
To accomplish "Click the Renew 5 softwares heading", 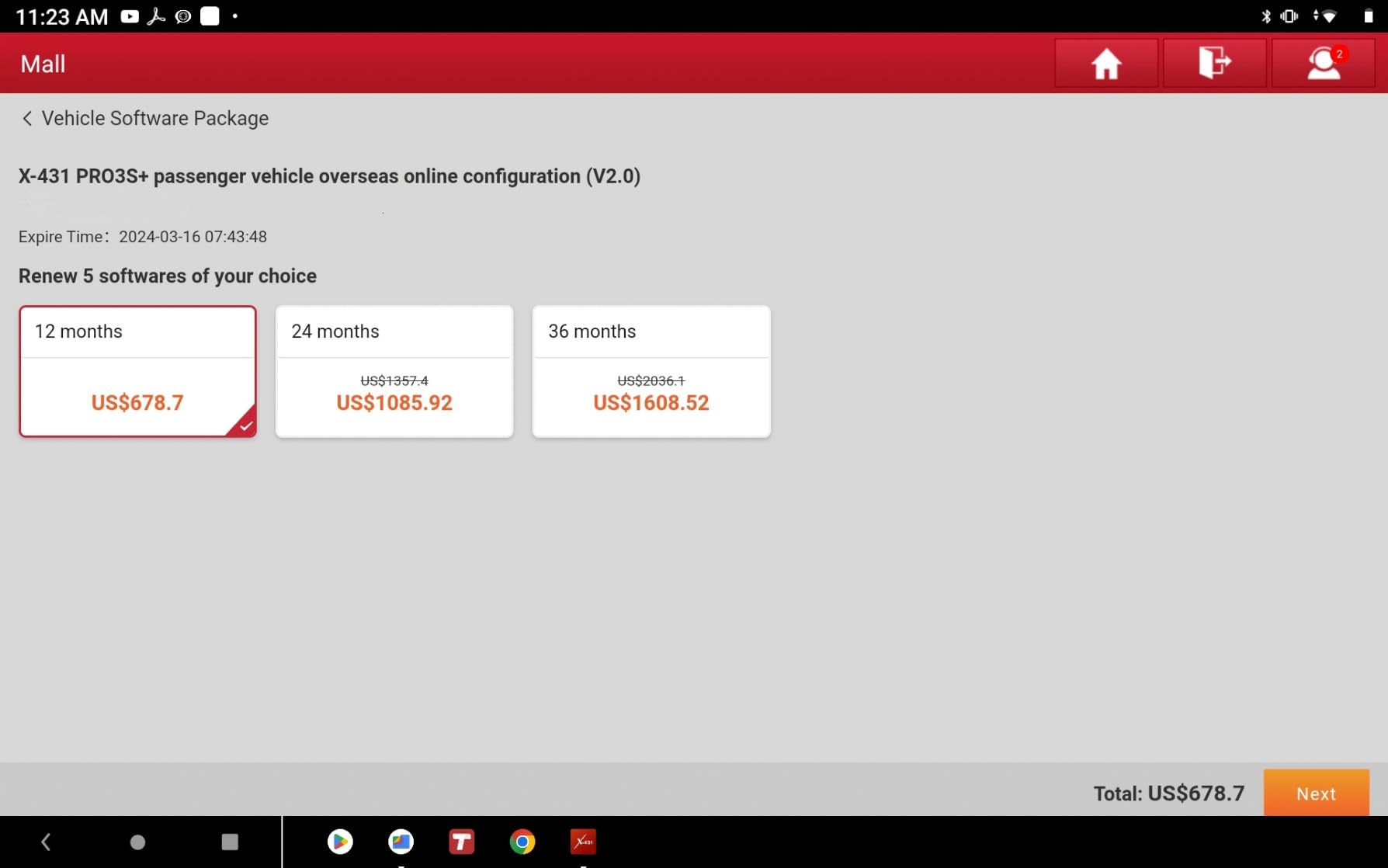I will 168,276.
